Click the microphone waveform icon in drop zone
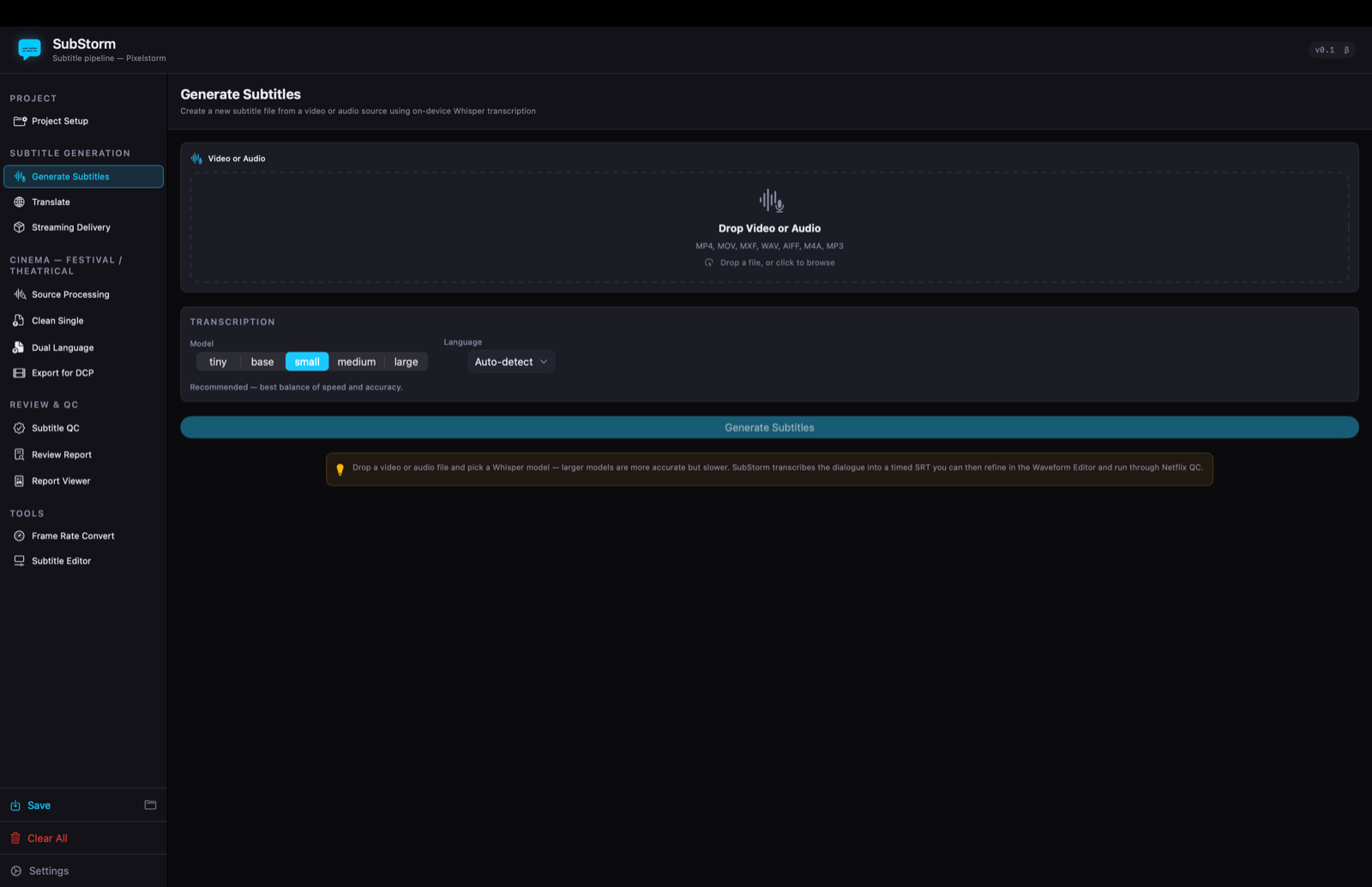This screenshot has height=887, width=1372. (x=772, y=201)
